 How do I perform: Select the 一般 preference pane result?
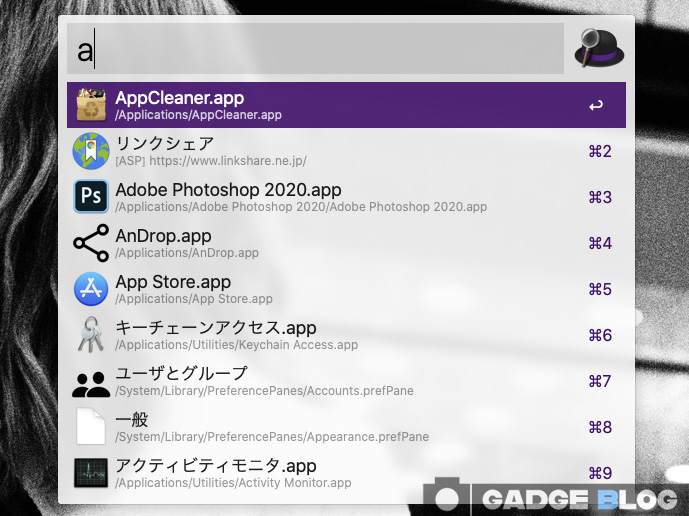coord(346,427)
